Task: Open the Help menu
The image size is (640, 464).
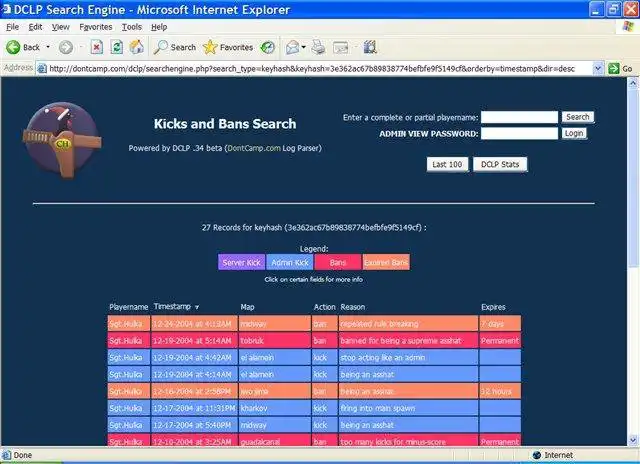Action: coord(159,27)
